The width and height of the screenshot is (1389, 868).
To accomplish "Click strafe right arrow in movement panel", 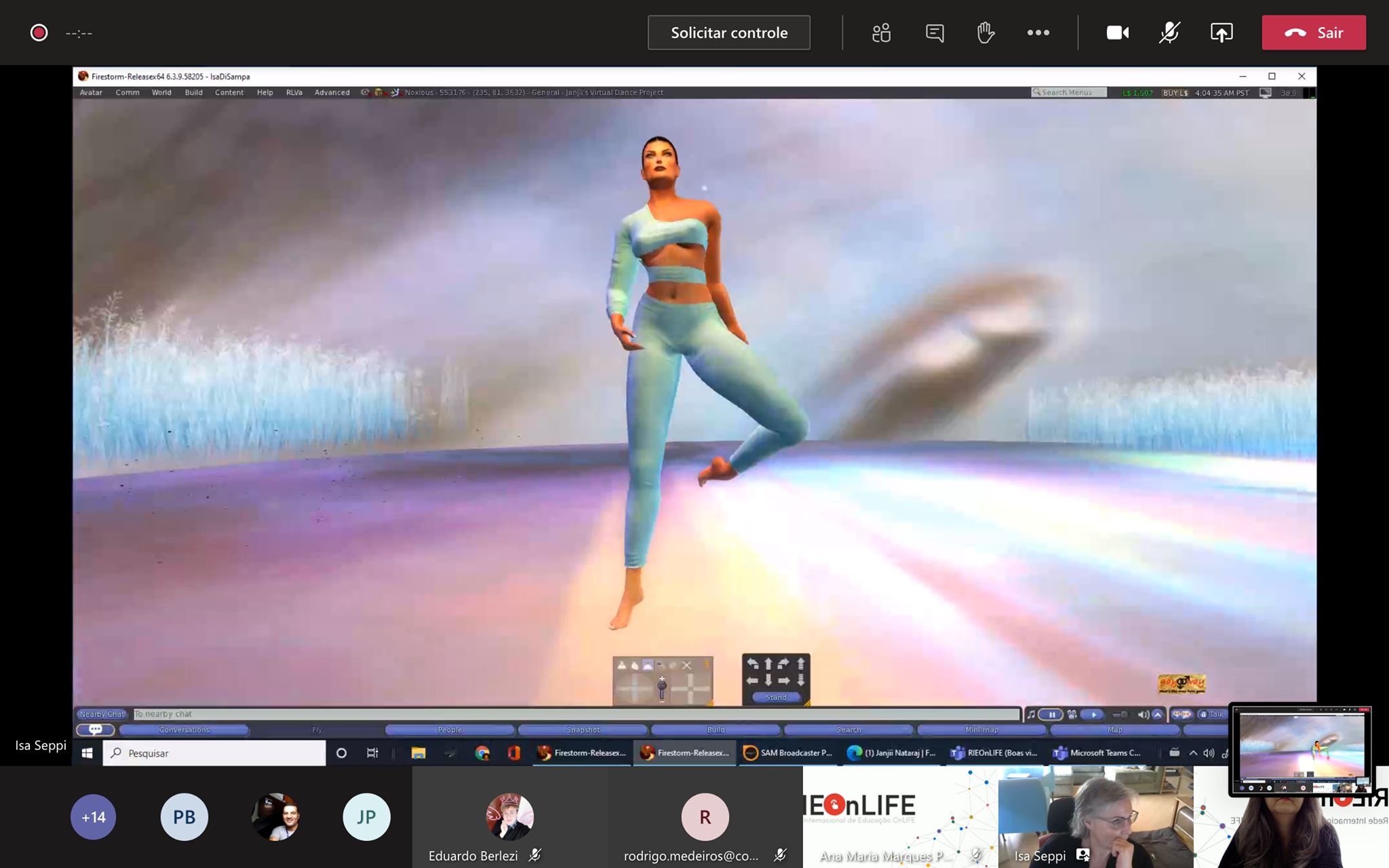I will coord(784,680).
